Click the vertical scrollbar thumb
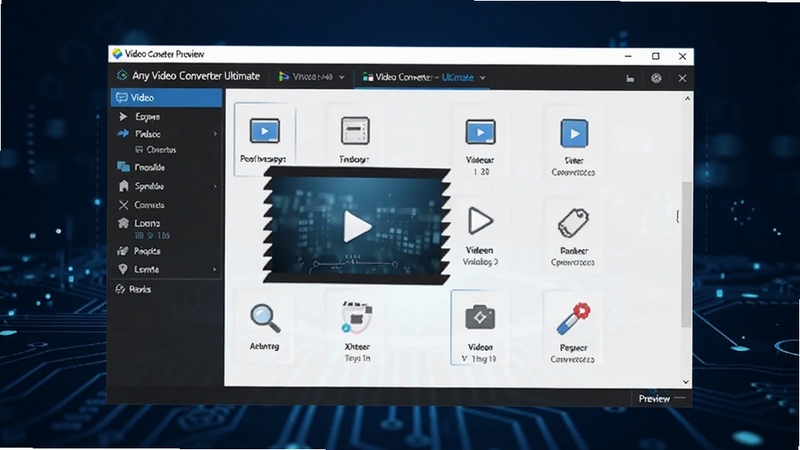800x450 pixels. [687, 254]
